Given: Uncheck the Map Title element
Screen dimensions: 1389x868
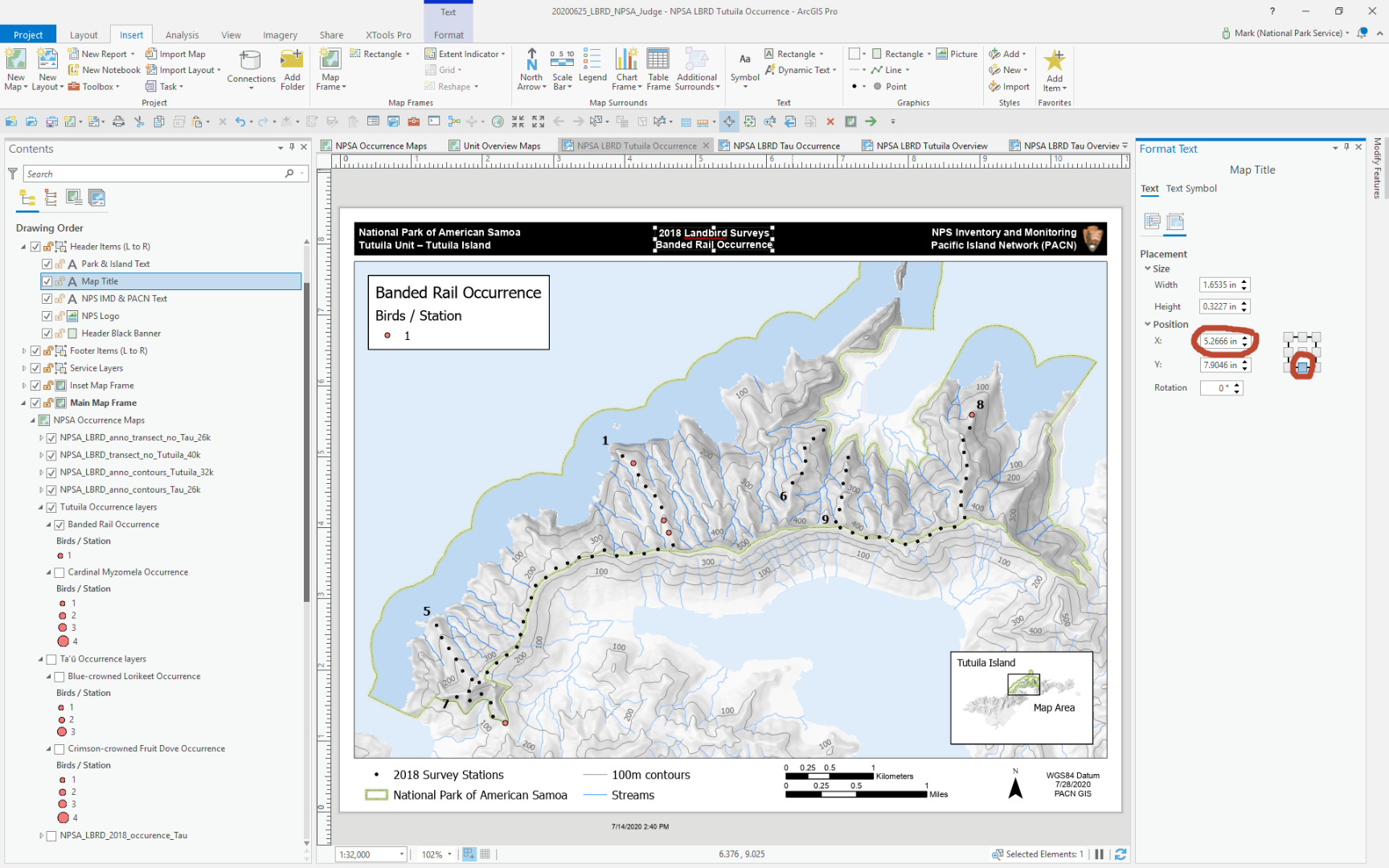Looking at the screenshot, I should [47, 281].
